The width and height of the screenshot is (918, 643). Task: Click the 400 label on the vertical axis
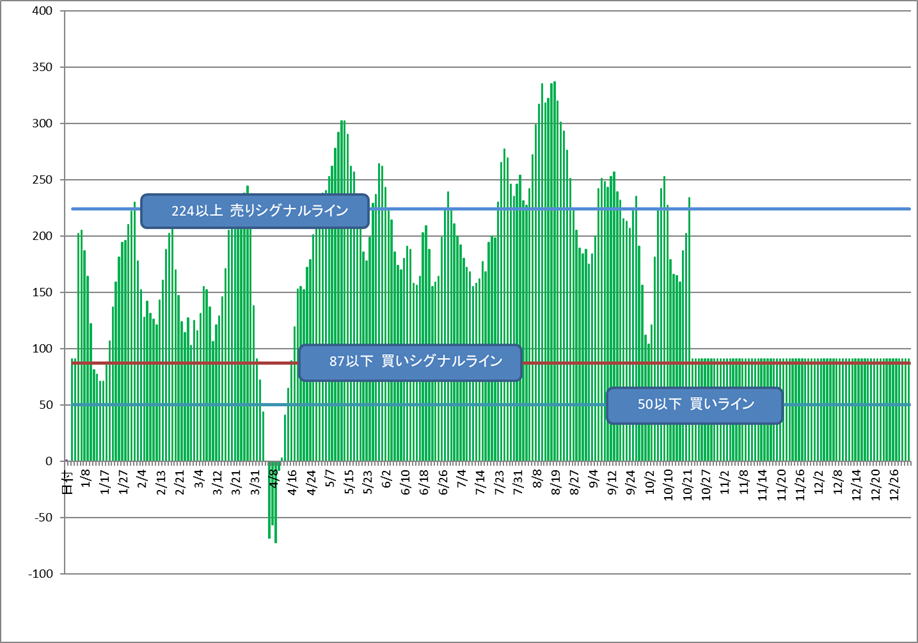[44, 11]
